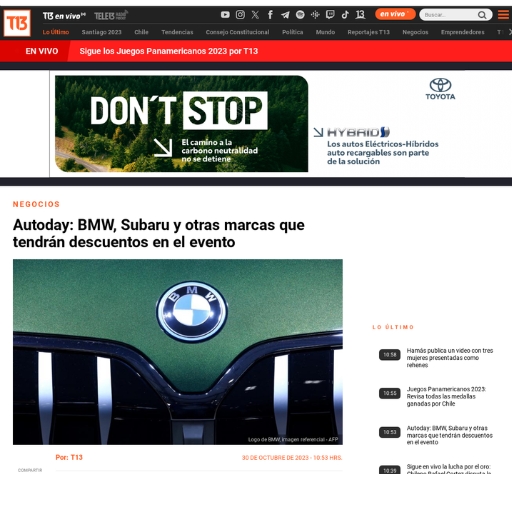Open the 'Consejo Constitucional' section
Screen dimensions: 512x512
click(237, 32)
